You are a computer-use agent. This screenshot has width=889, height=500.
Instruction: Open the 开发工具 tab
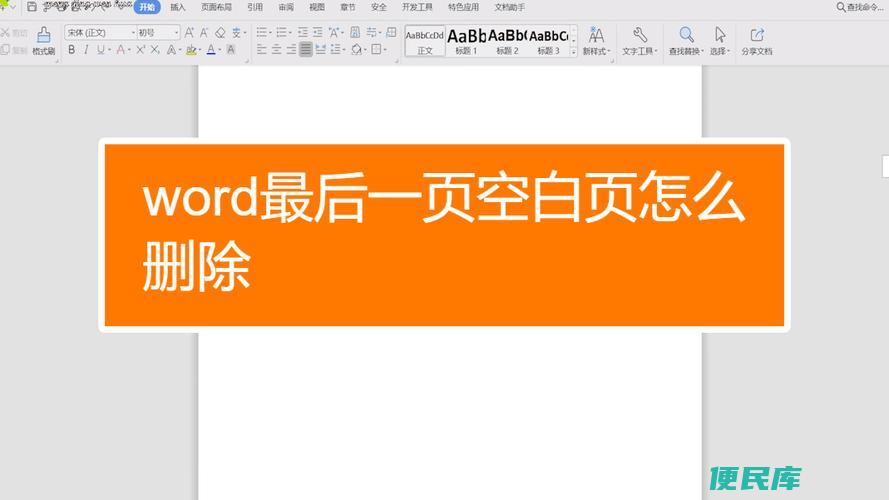click(x=417, y=7)
